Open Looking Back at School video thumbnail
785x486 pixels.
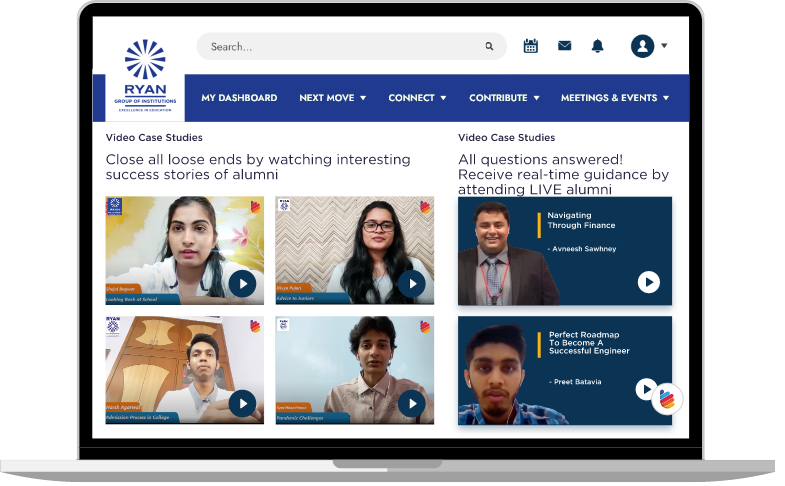tap(184, 250)
